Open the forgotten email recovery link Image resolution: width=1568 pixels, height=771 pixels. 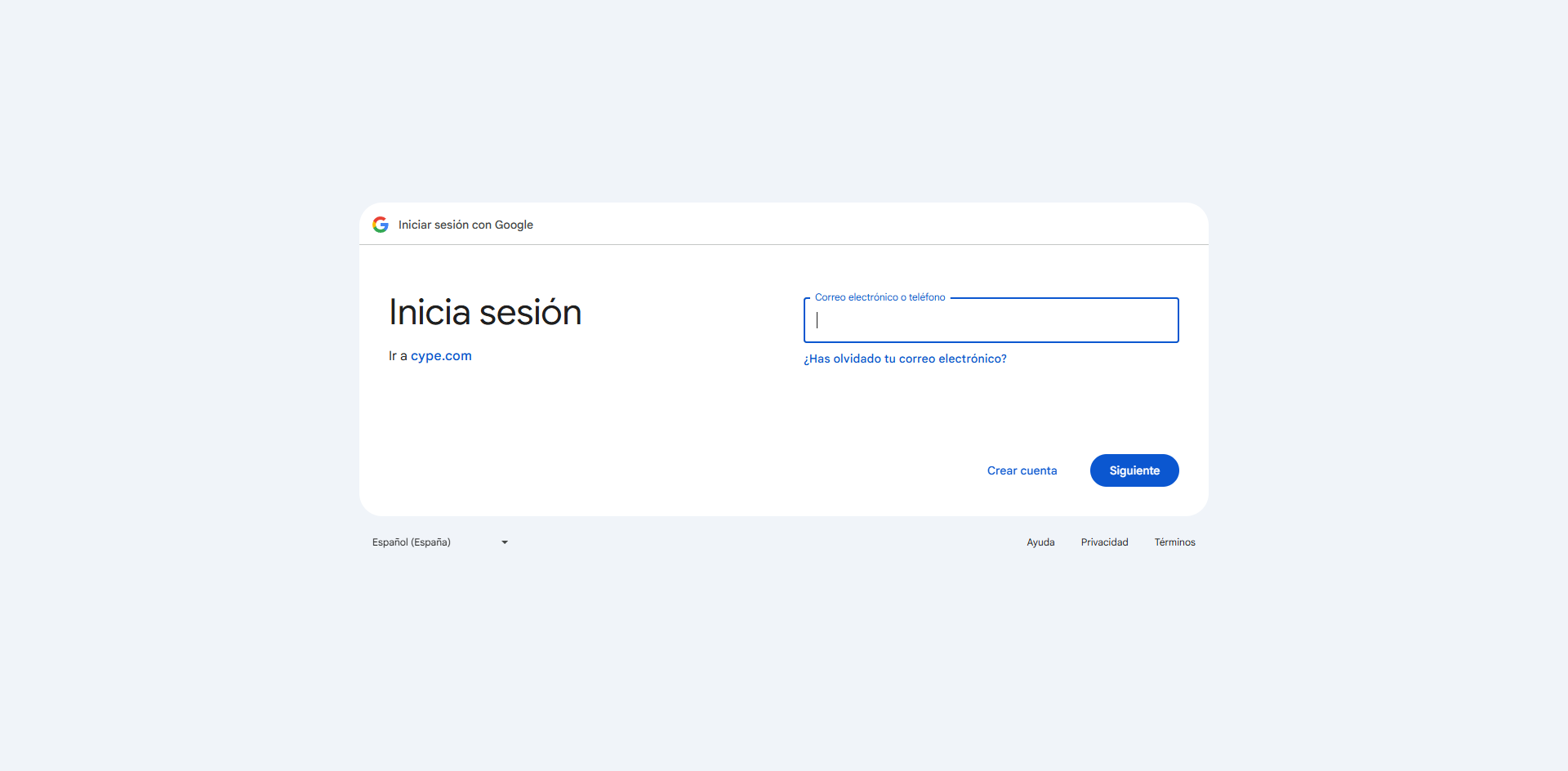coord(905,359)
